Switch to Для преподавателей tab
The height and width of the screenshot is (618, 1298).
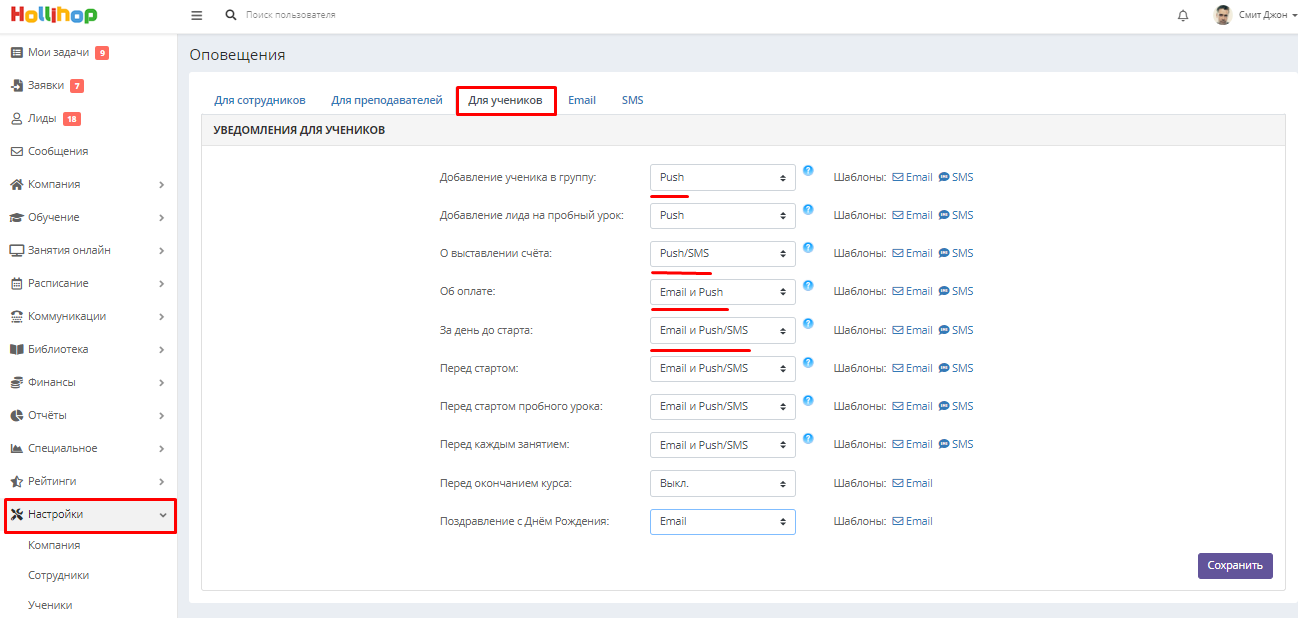[386, 100]
